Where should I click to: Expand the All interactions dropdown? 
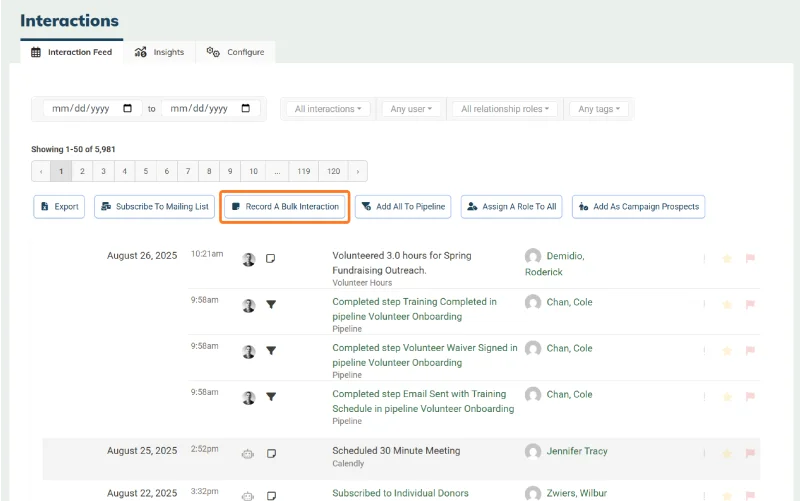click(328, 109)
